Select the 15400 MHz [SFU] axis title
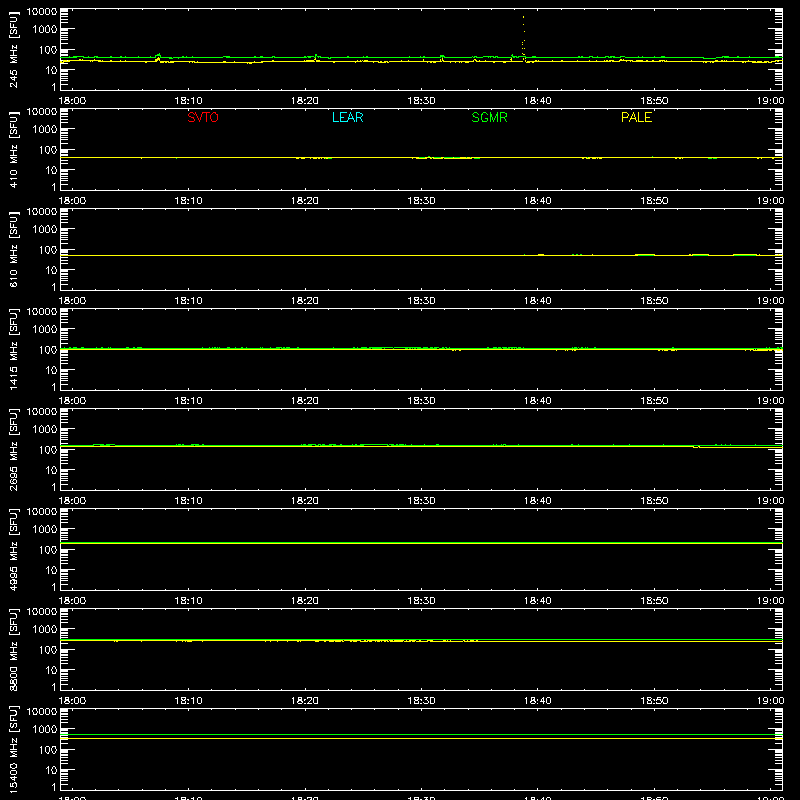Image resolution: width=800 pixels, height=800 pixels. click(x=14, y=749)
